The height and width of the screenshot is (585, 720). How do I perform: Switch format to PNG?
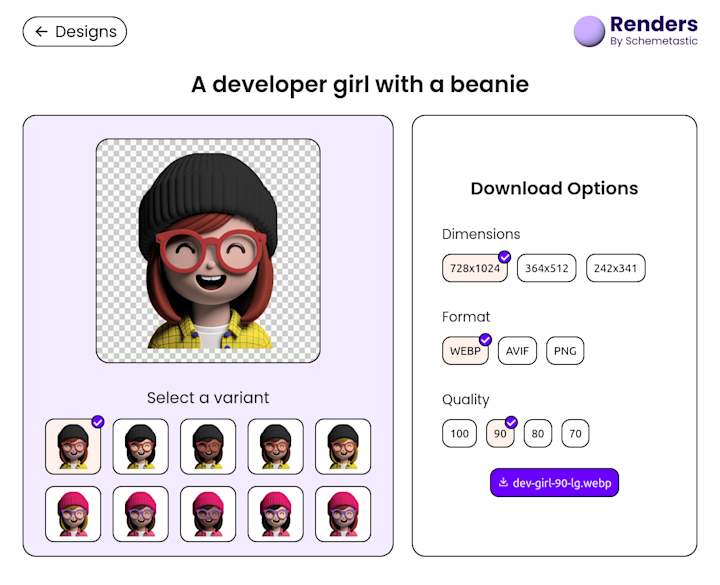565,351
